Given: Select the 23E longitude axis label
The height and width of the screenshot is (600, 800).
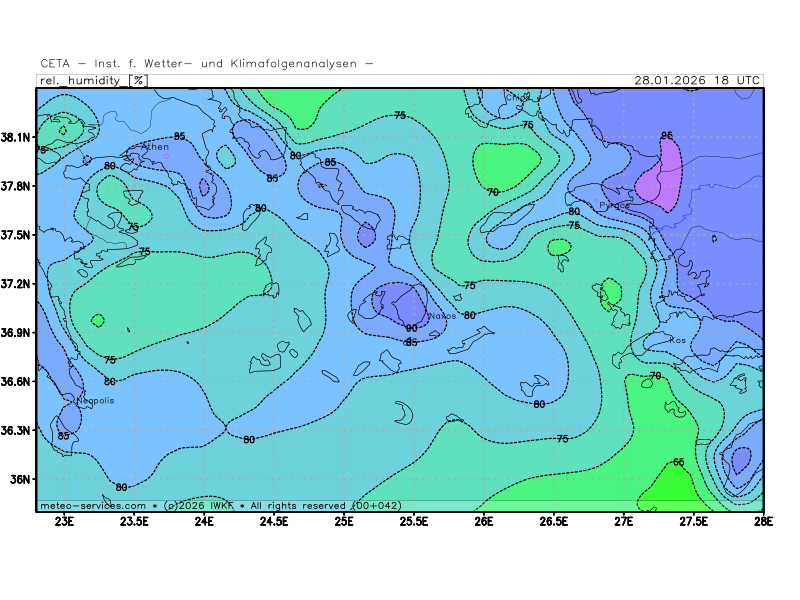Looking at the screenshot, I should click(x=65, y=520).
